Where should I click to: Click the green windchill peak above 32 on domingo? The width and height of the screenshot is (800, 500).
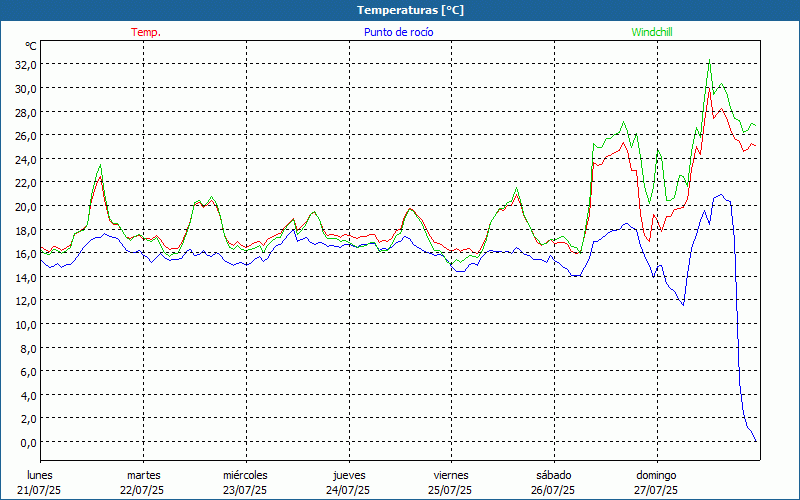(709, 60)
